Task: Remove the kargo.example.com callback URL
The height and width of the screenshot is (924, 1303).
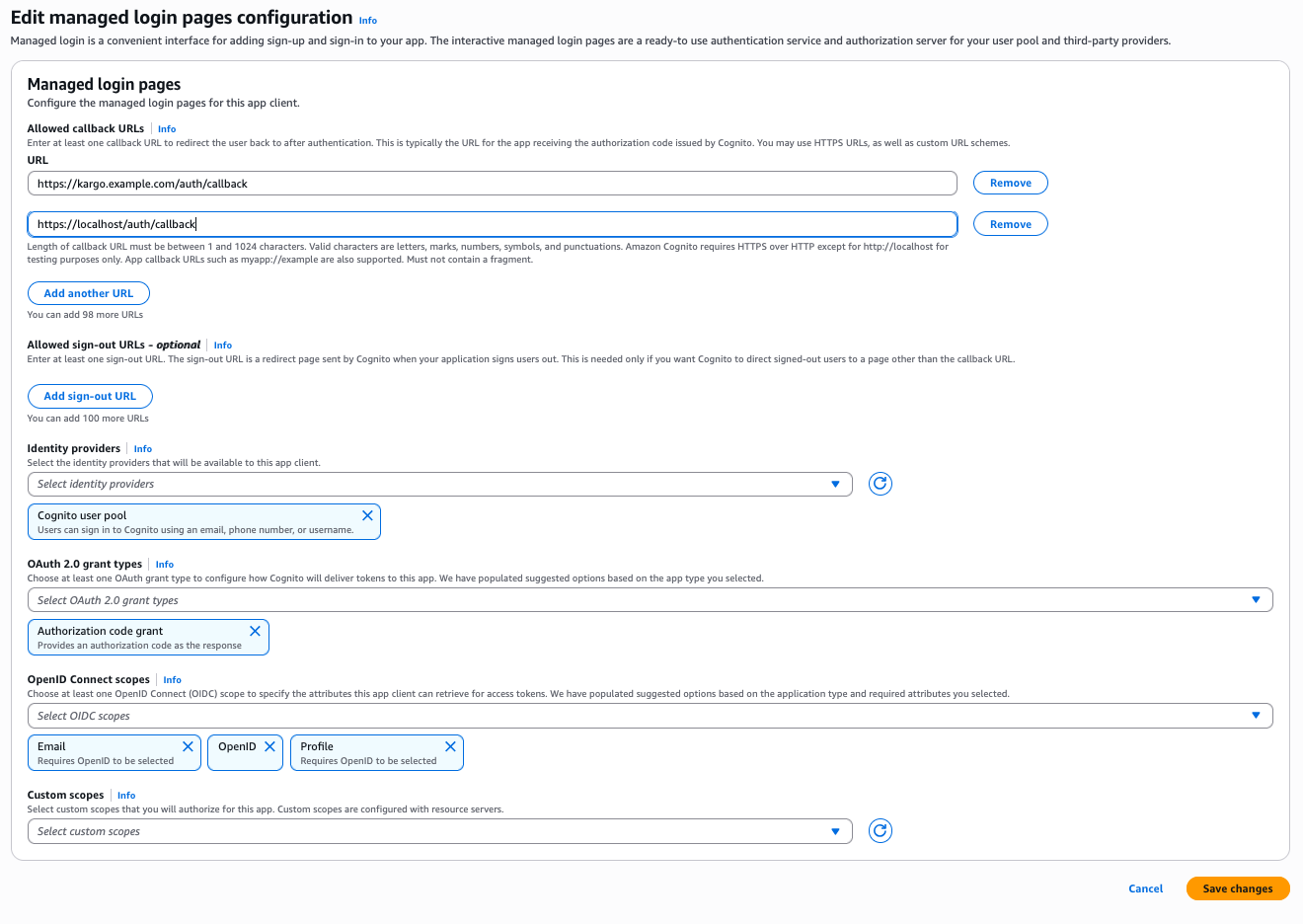Action: [1010, 182]
